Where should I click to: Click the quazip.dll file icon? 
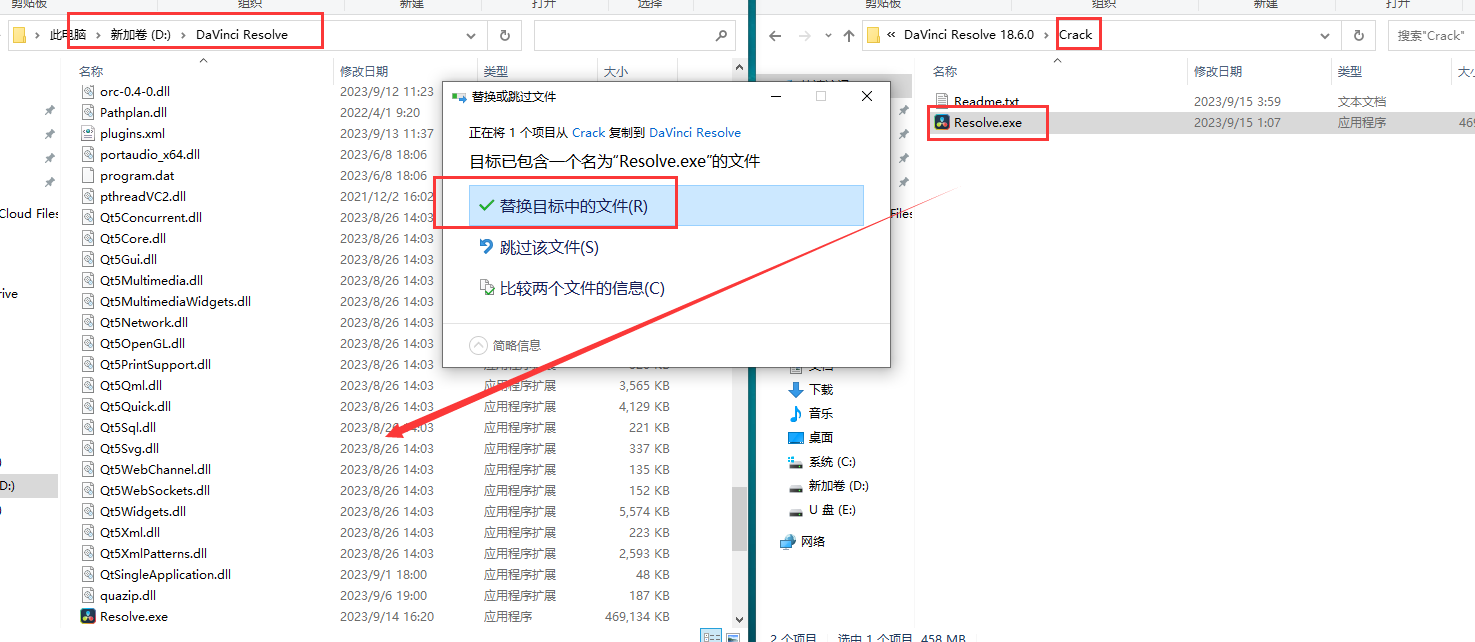(88, 595)
